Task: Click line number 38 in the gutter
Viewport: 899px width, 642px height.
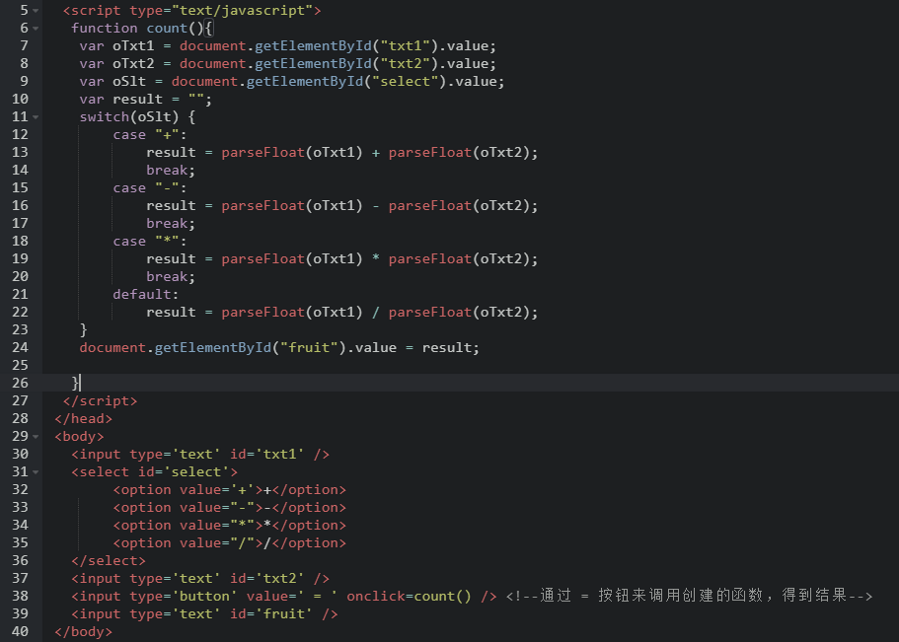Action: [x=20, y=596]
